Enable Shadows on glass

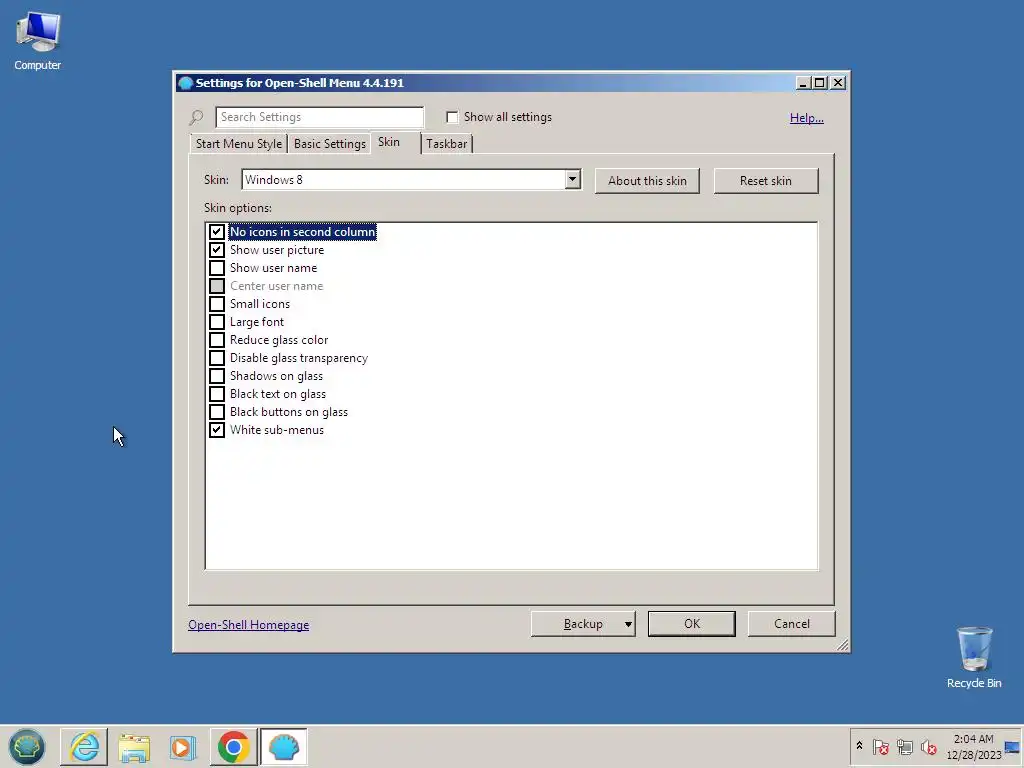[217, 376]
